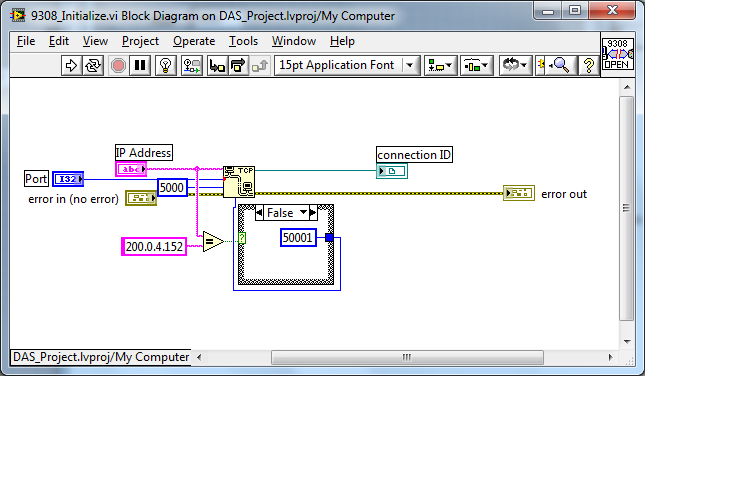
Task: Click the 200.0.4.152 string constant
Action: tap(154, 246)
